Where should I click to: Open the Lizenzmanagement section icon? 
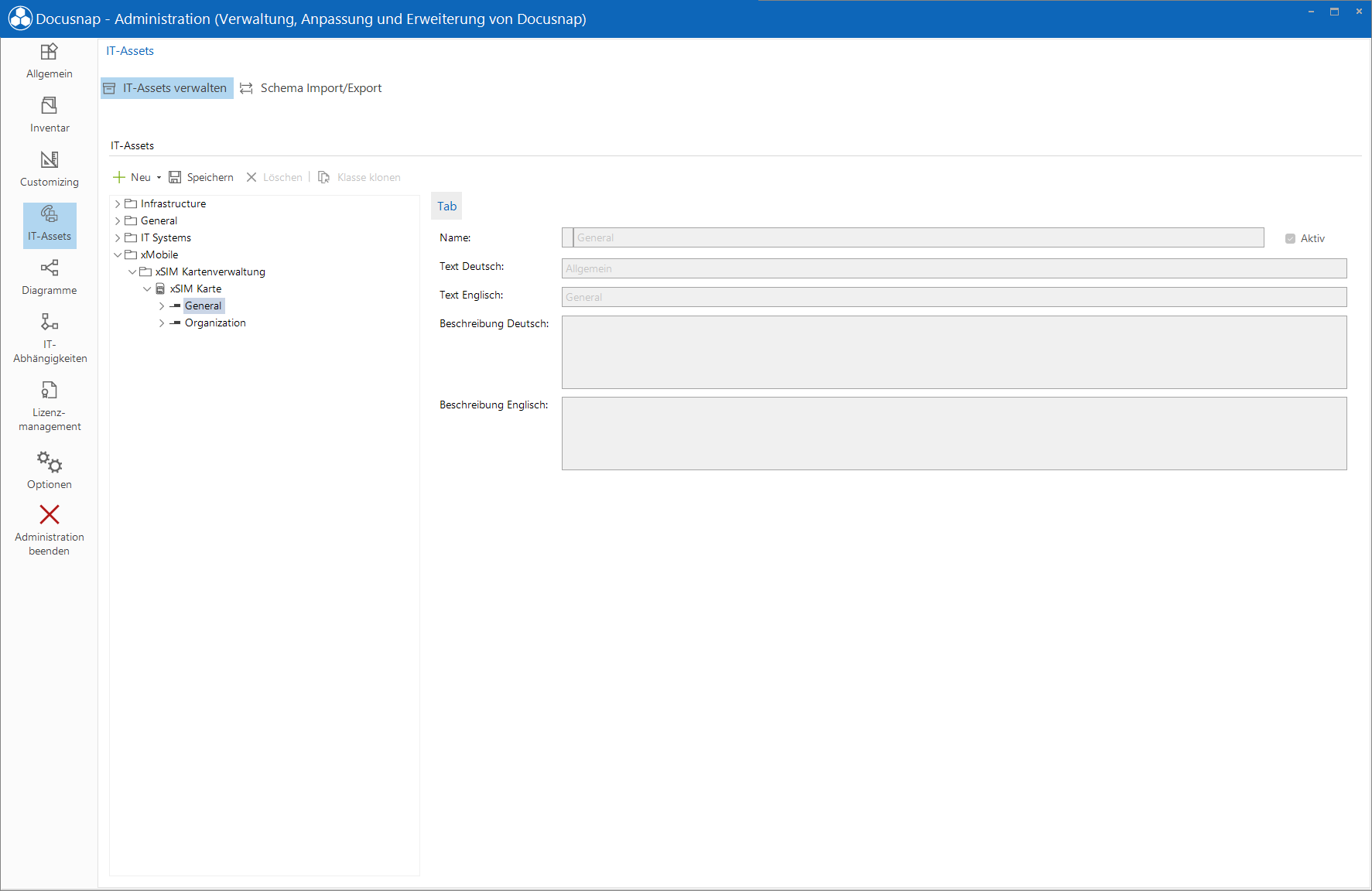pyautogui.click(x=49, y=390)
